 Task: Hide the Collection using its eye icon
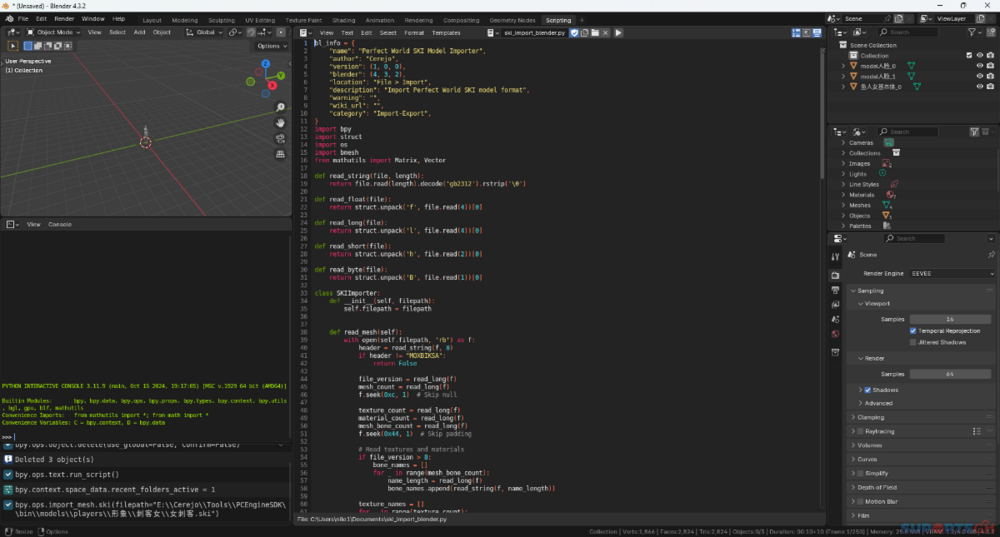(x=979, y=55)
